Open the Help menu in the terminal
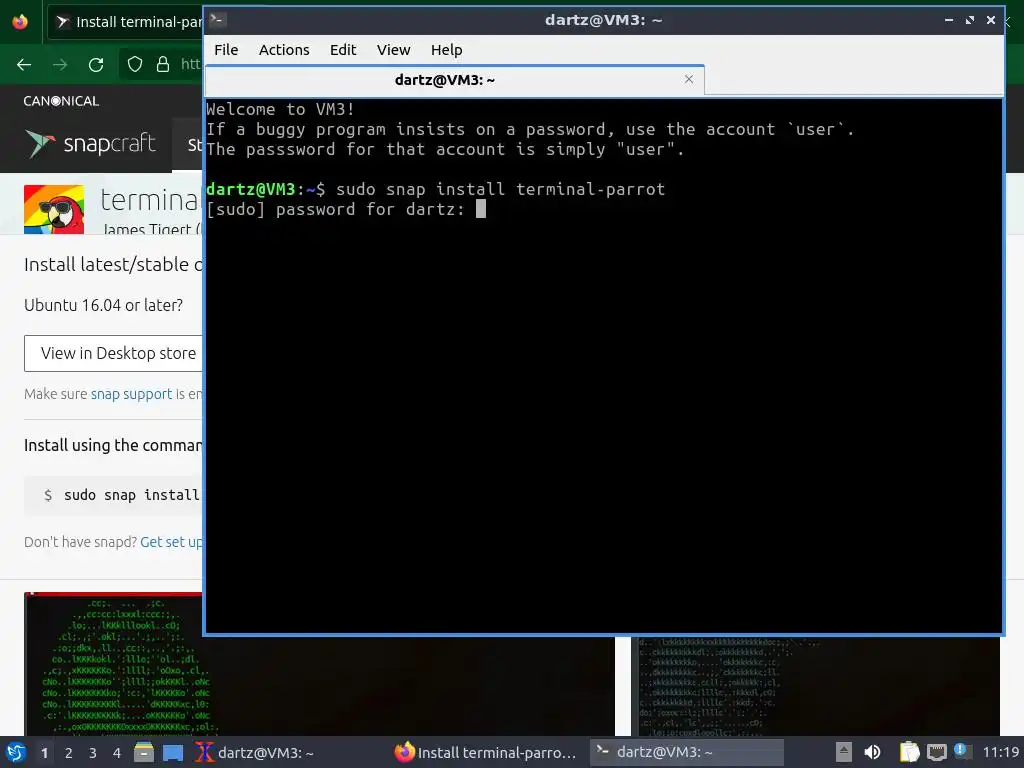The width and height of the screenshot is (1024, 768). point(447,50)
